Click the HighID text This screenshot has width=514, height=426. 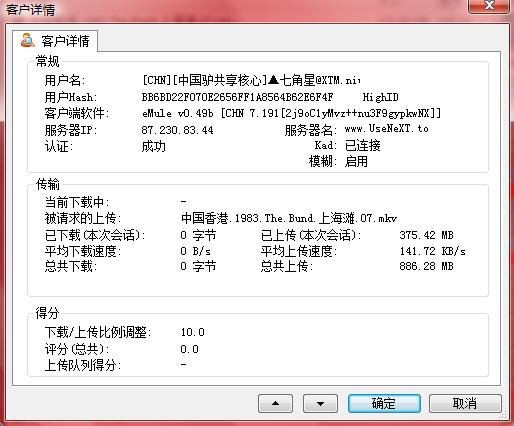[380, 97]
